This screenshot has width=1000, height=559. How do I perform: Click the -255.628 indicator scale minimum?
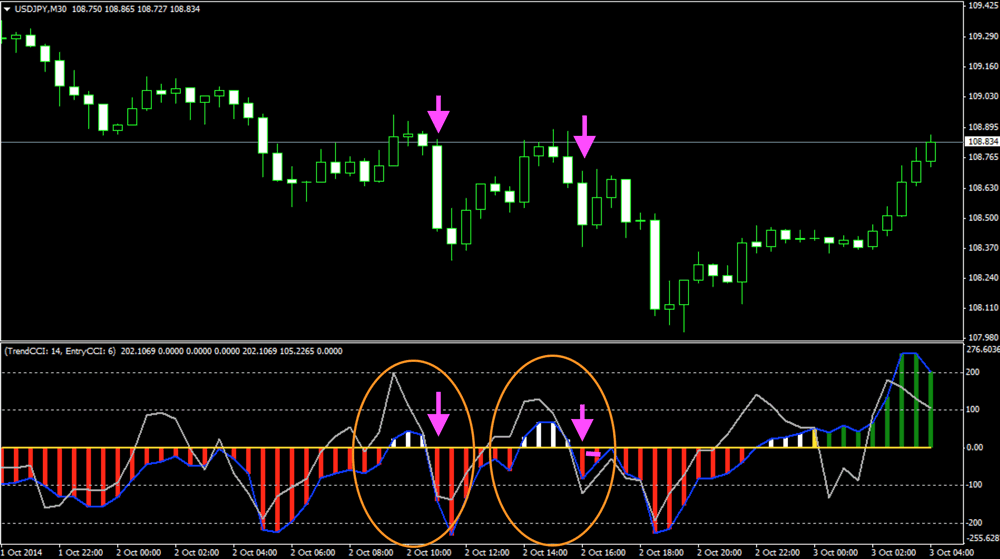pos(982,539)
